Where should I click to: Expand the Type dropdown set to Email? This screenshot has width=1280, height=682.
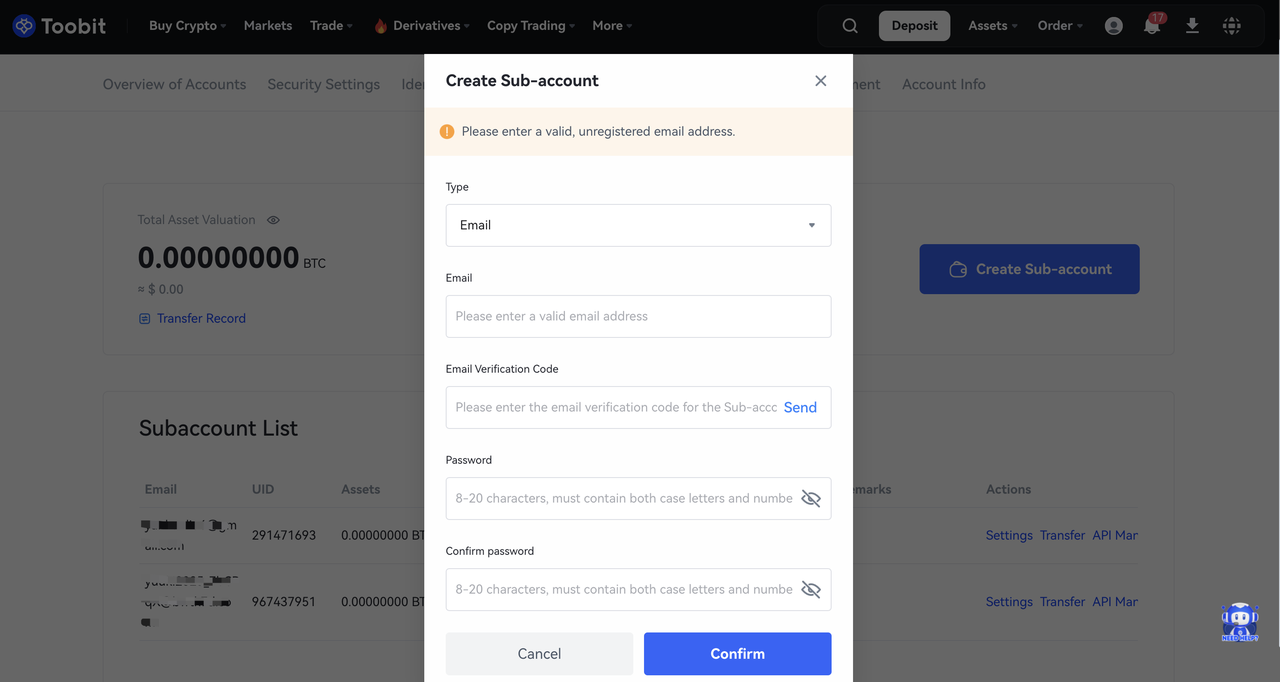pyautogui.click(x=638, y=225)
